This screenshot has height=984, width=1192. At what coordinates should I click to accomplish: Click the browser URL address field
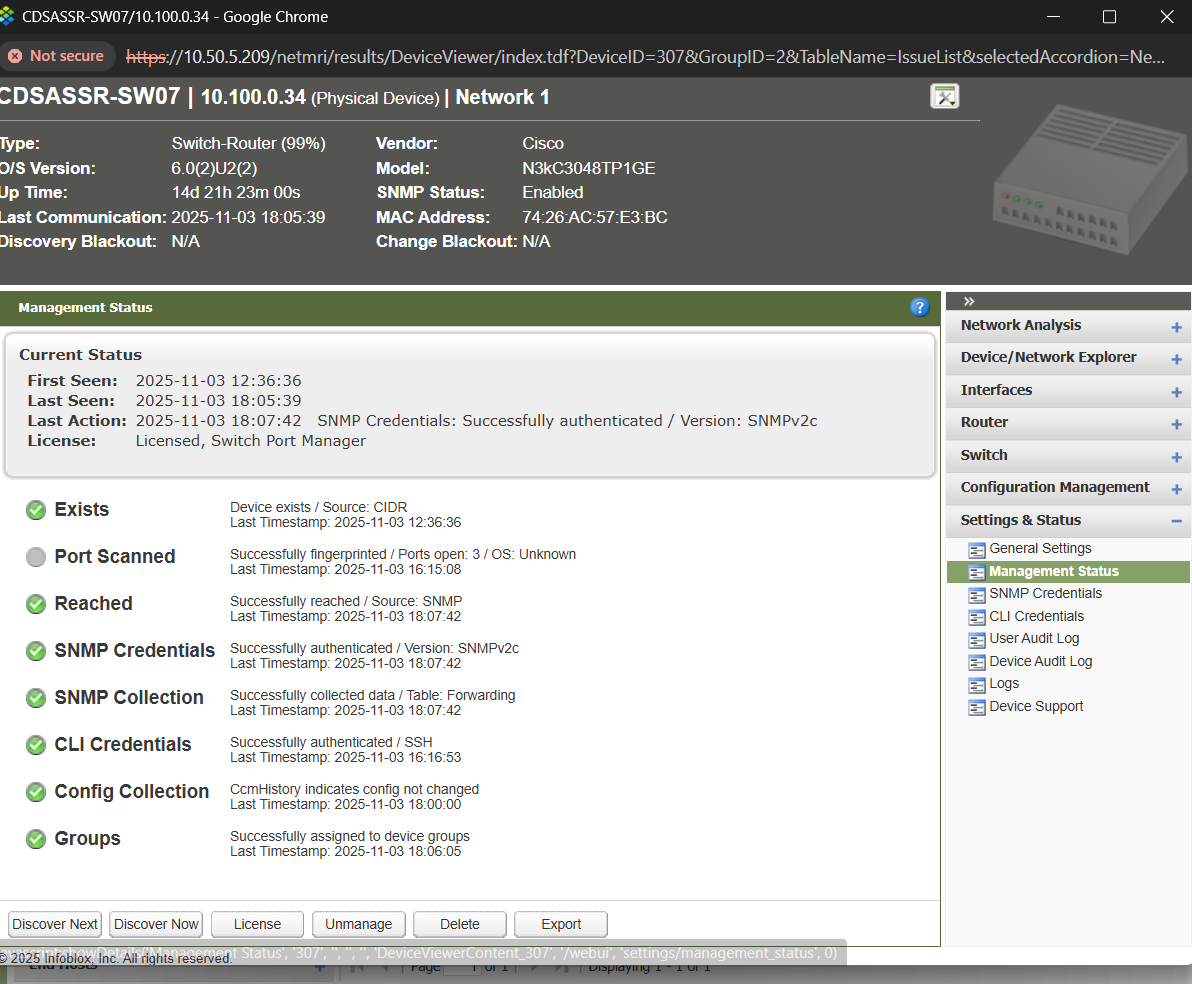645,57
